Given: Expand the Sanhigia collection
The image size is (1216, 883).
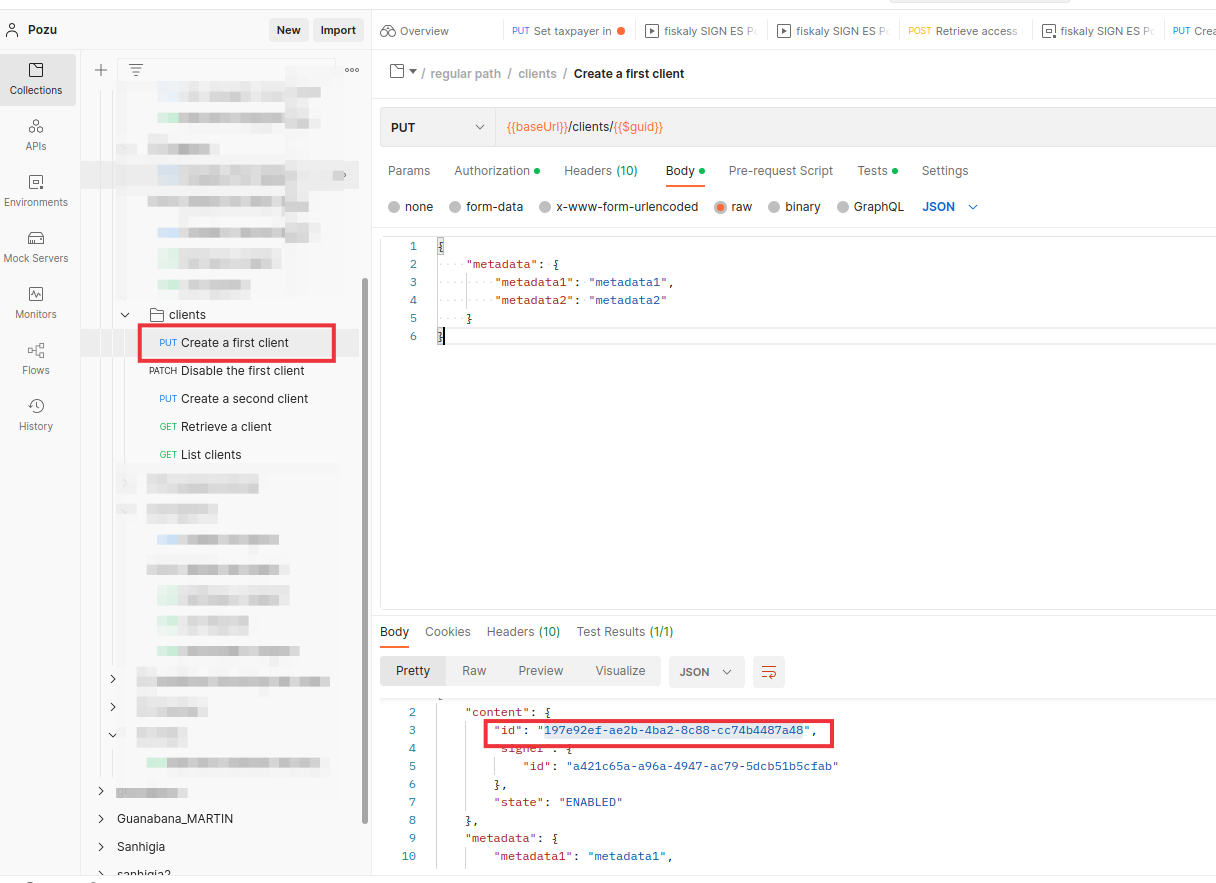Looking at the screenshot, I should point(101,847).
